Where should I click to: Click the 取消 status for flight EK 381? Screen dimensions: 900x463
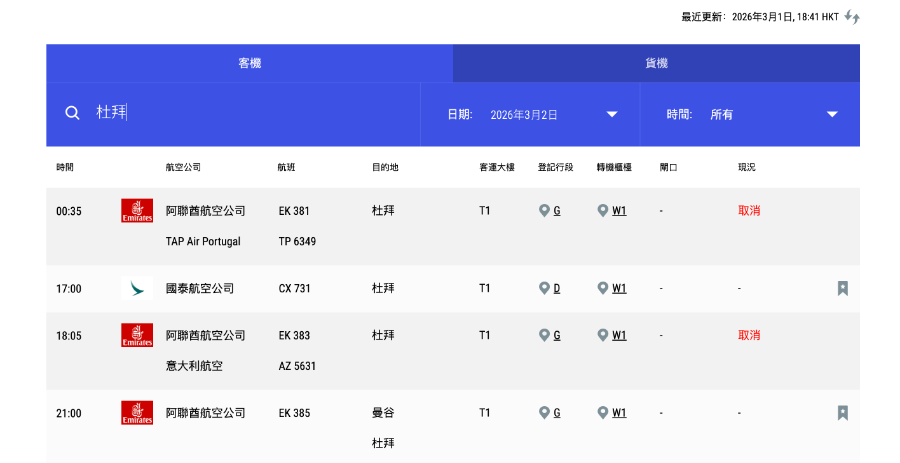coord(749,211)
